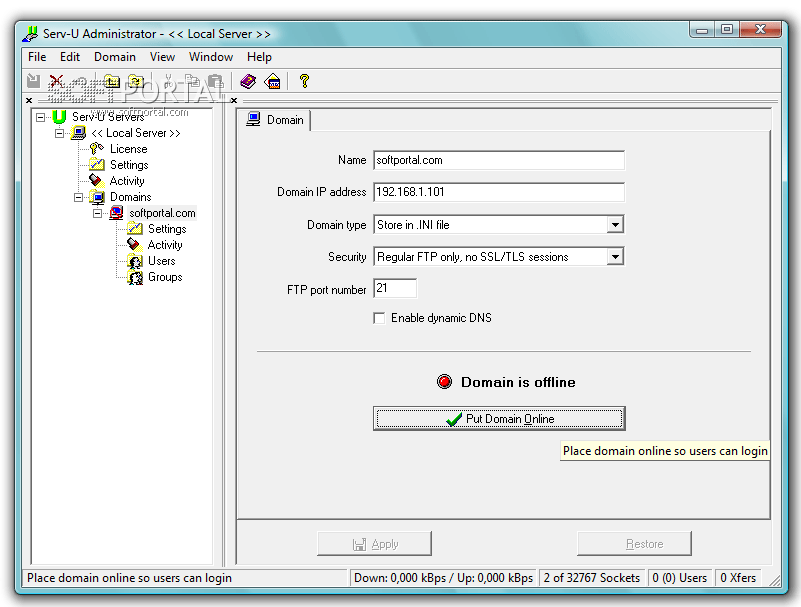Click Put Domain Online button
The width and height of the screenshot is (801, 607).
pyautogui.click(x=499, y=419)
